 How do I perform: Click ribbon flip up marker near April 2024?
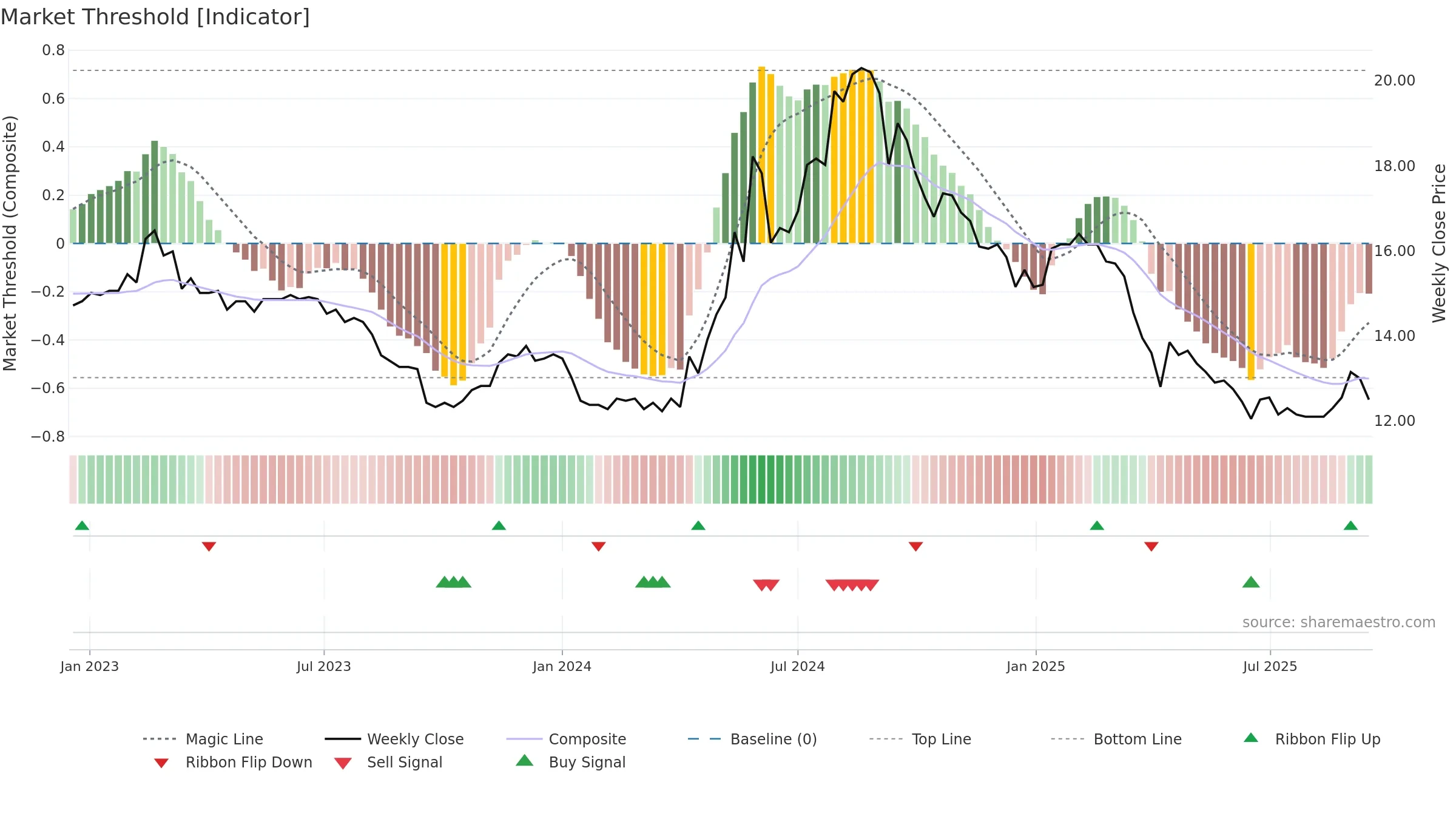pyautogui.click(x=698, y=525)
